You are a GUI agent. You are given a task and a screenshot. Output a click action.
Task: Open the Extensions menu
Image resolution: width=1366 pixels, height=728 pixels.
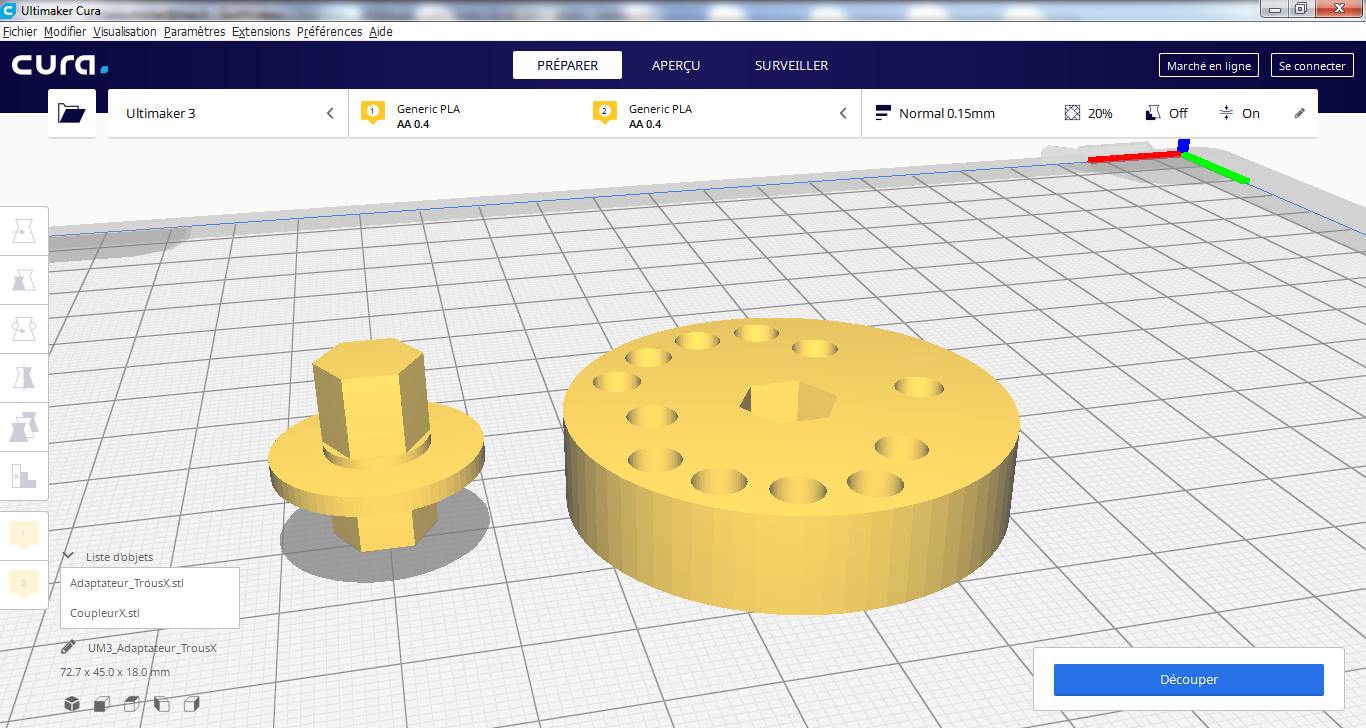click(261, 32)
